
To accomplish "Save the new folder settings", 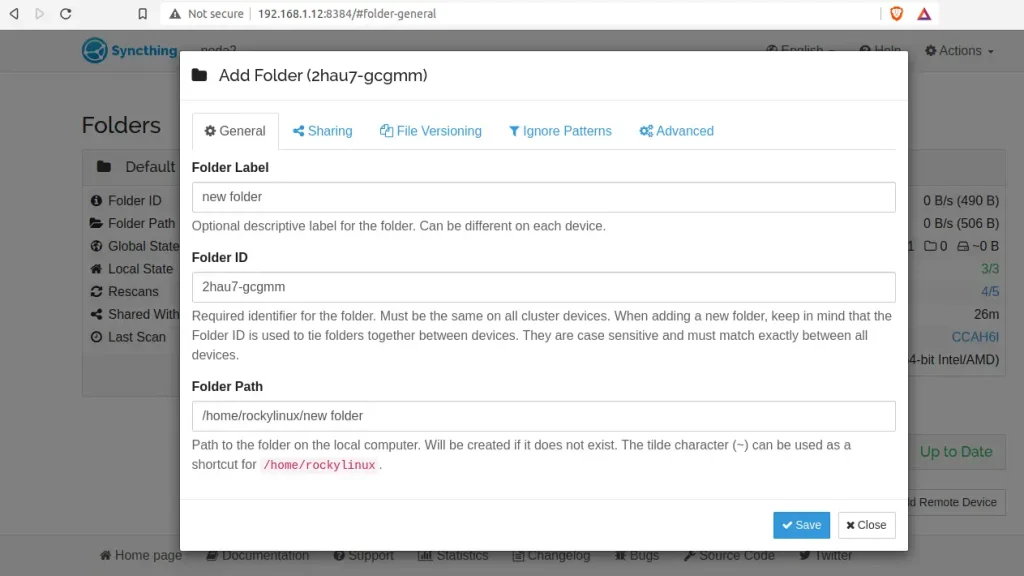I will (x=801, y=525).
